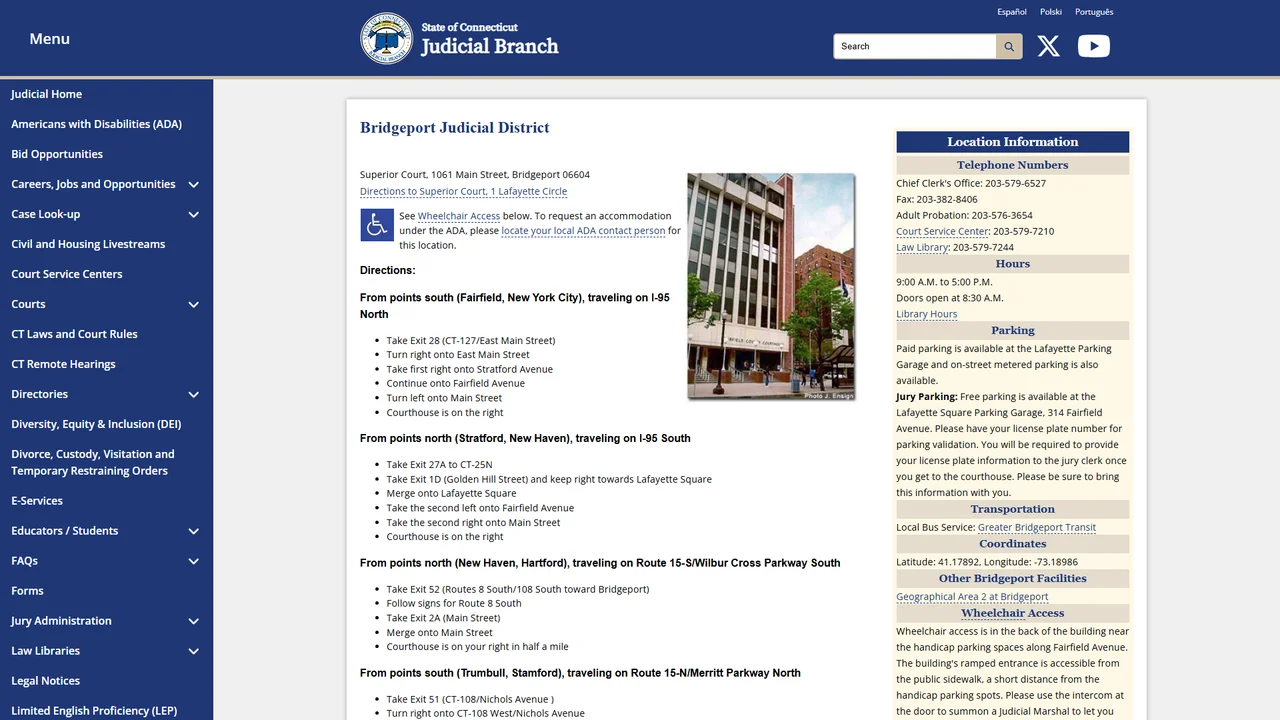Expand the Directories submenu chevron

[x=193, y=394]
